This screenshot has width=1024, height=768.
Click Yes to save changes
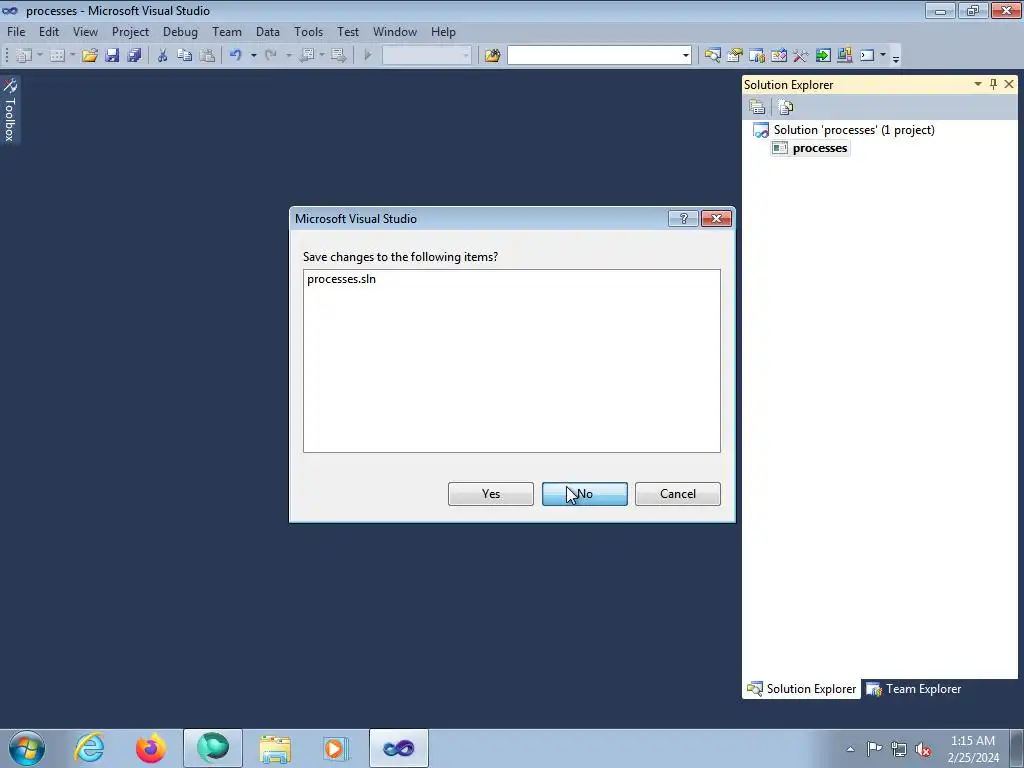click(491, 494)
